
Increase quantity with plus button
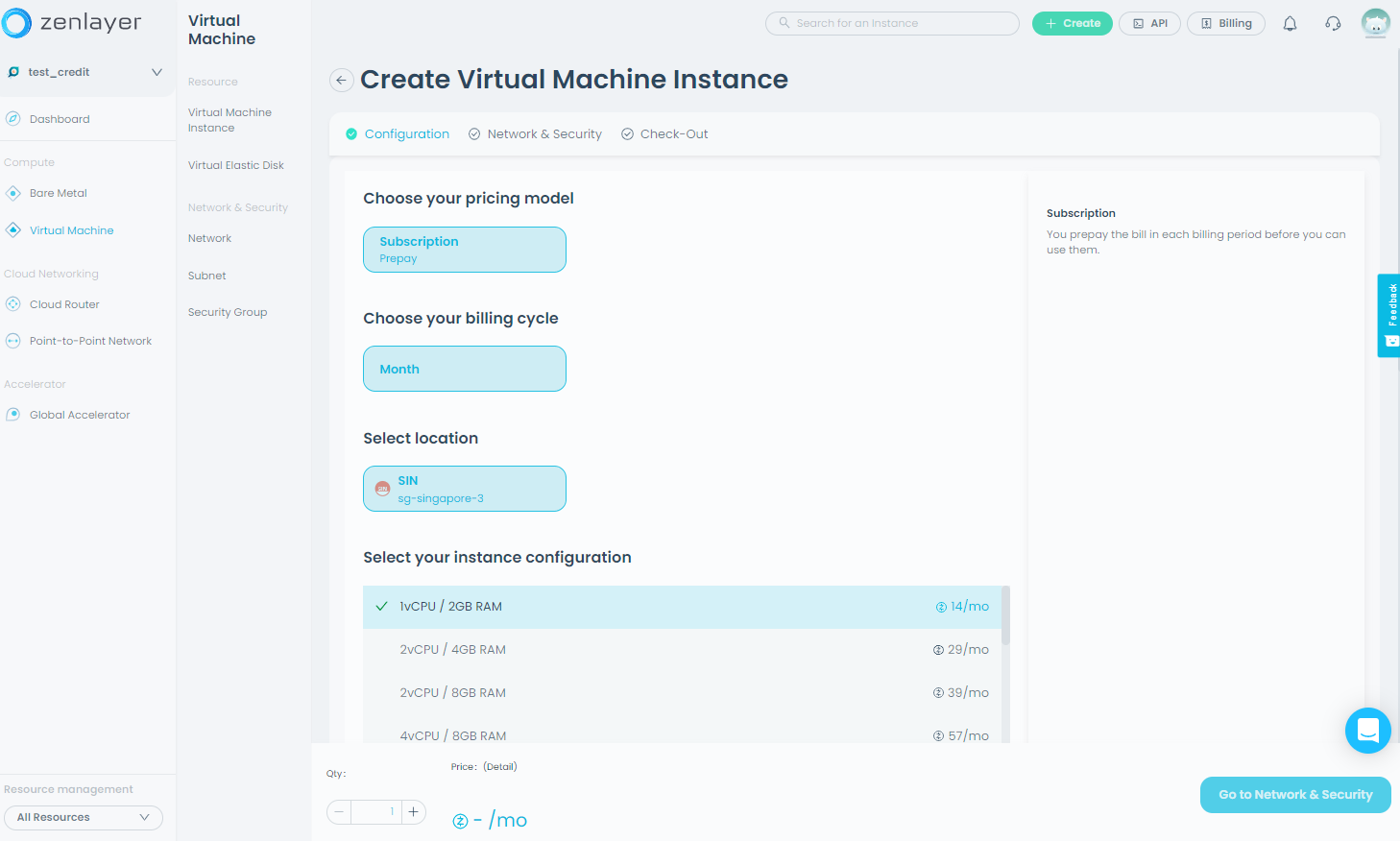click(414, 812)
